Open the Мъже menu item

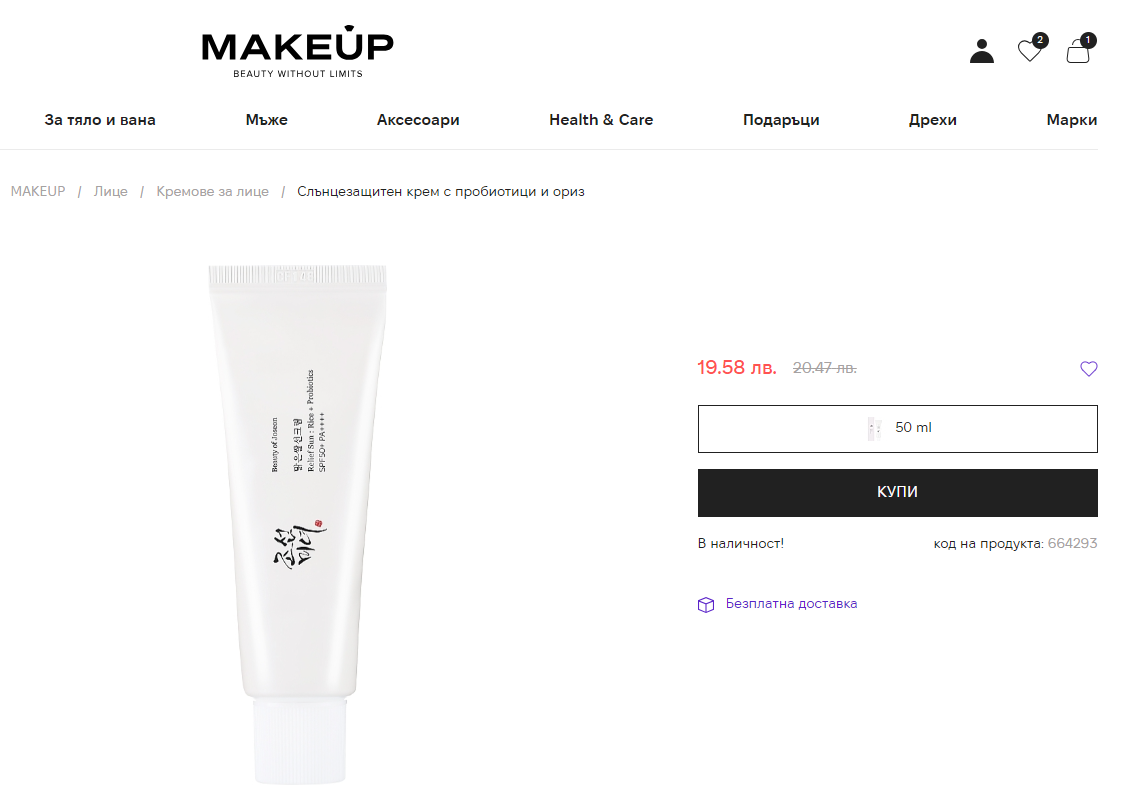click(266, 120)
